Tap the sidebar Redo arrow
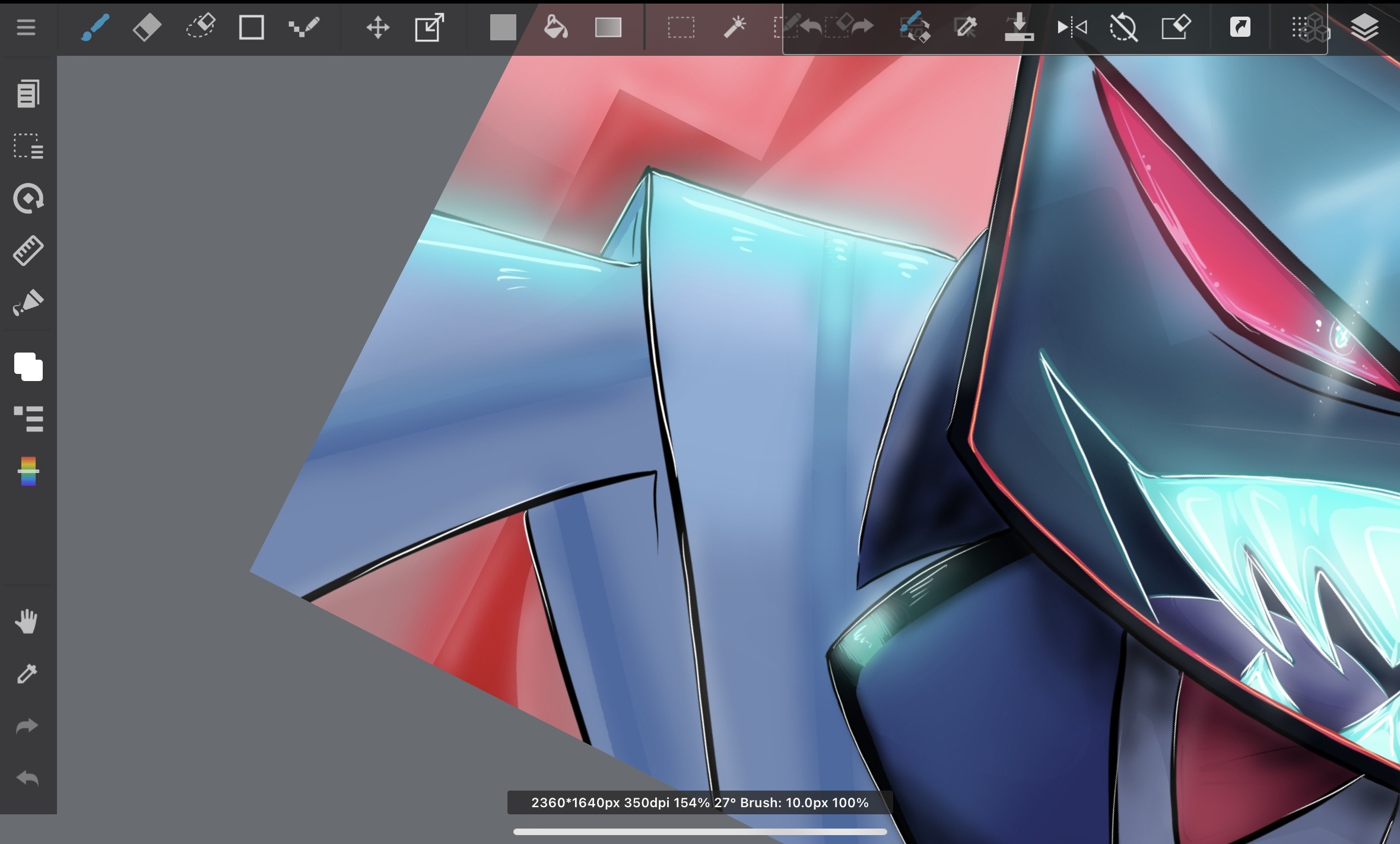Viewport: 1400px width, 844px height. [x=27, y=726]
